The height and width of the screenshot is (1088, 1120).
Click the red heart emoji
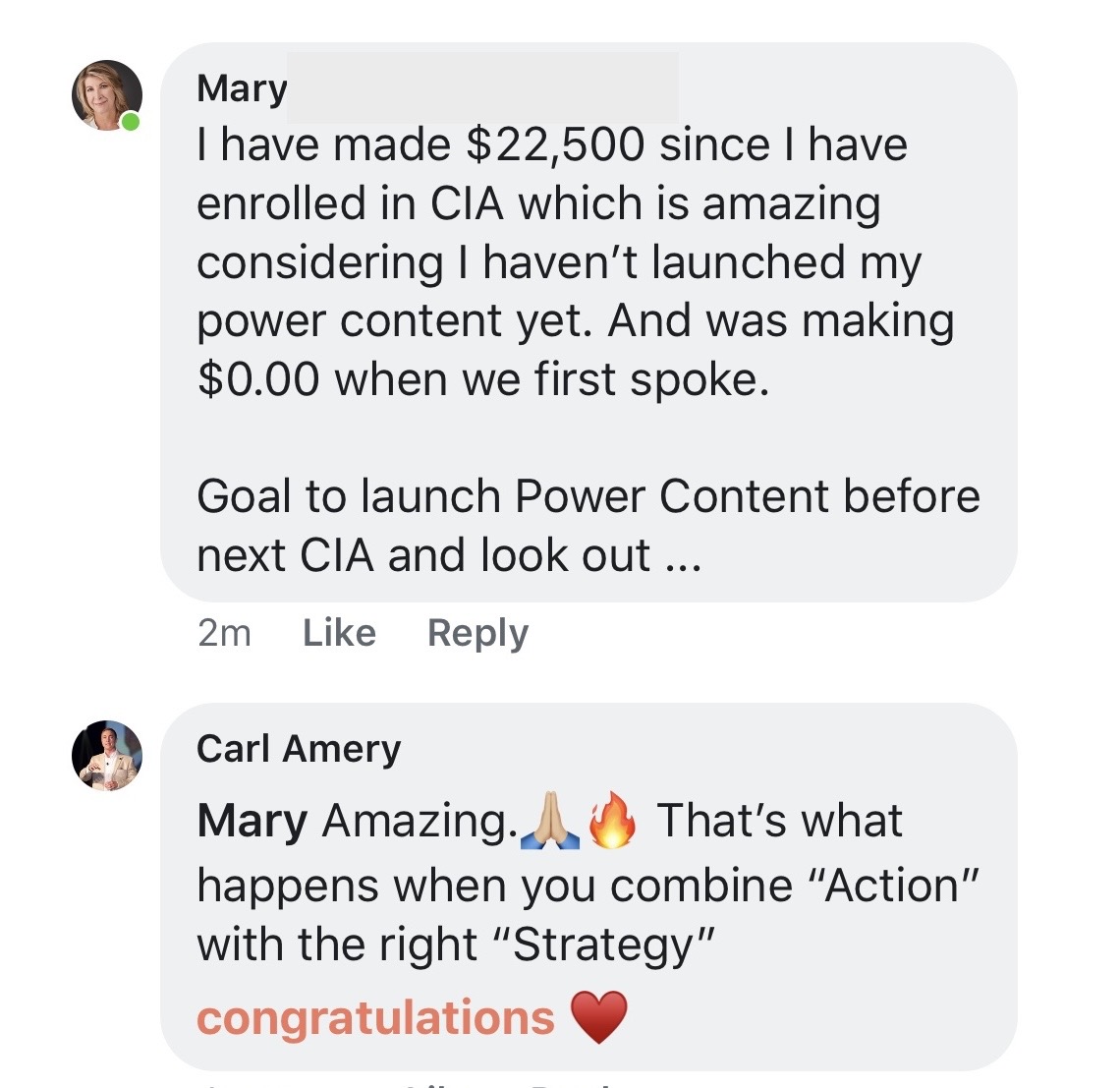[x=598, y=1017]
